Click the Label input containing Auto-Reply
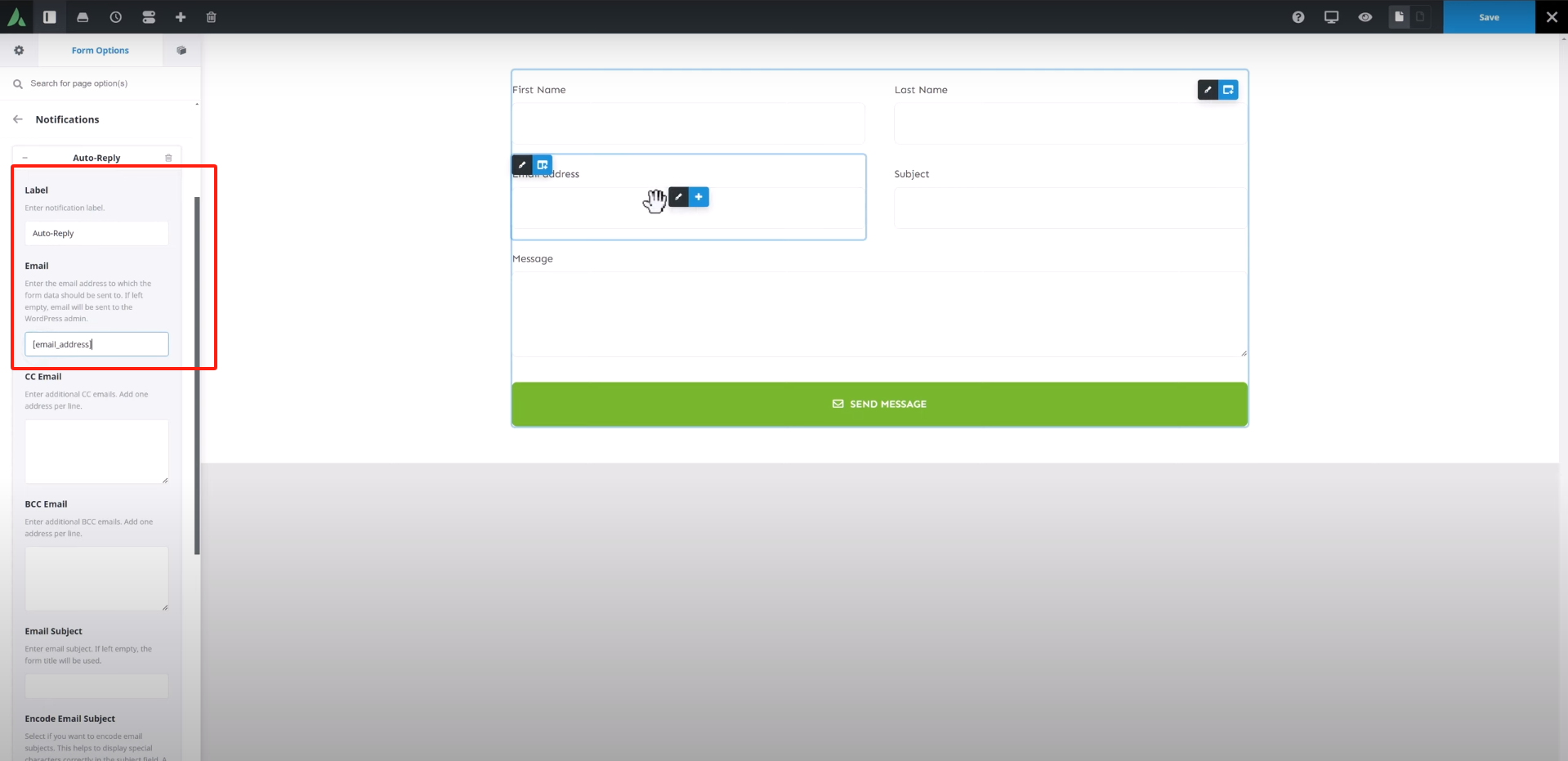This screenshot has width=1568, height=761. [x=96, y=233]
